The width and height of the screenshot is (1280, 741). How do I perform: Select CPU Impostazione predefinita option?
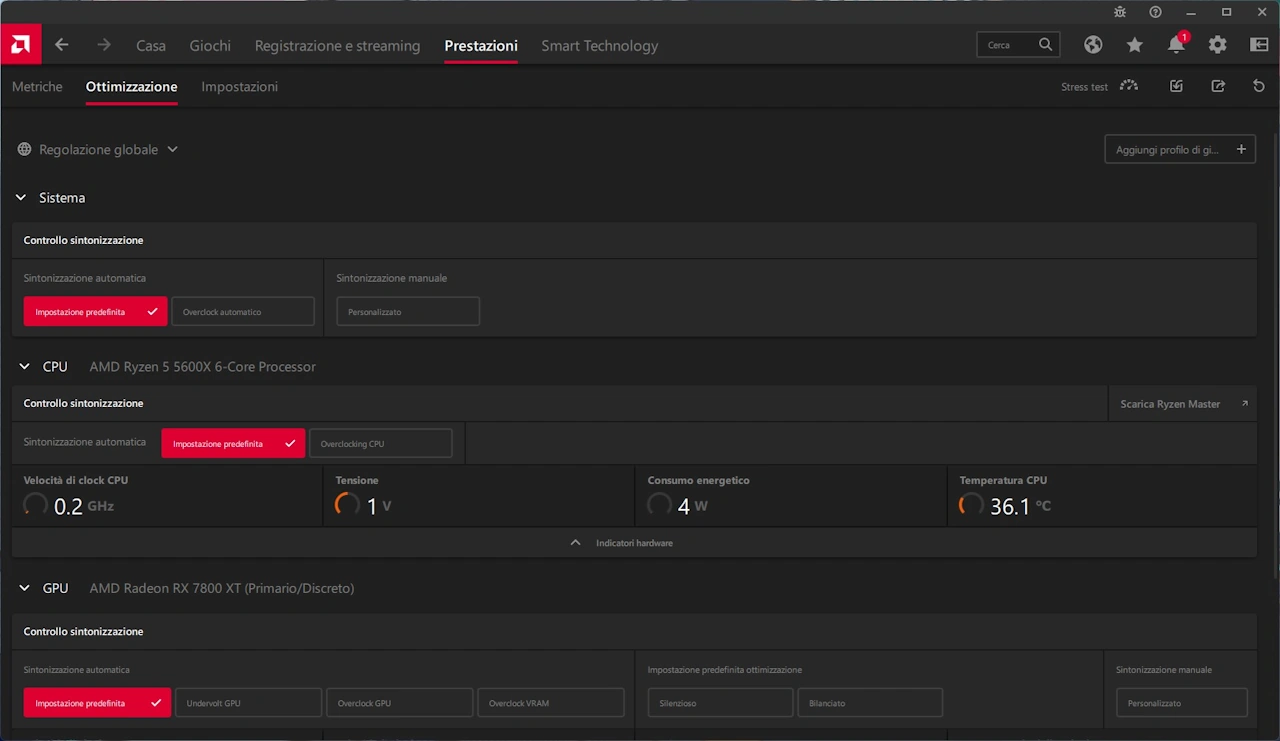coord(233,443)
